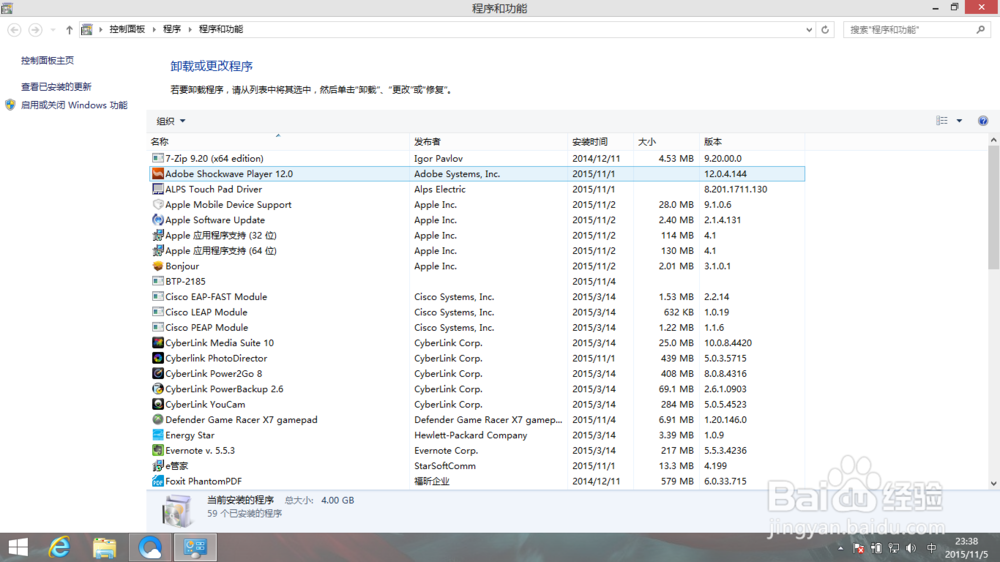
Task: Click the 7-Zip 9.20 program icon
Action: click(x=158, y=158)
